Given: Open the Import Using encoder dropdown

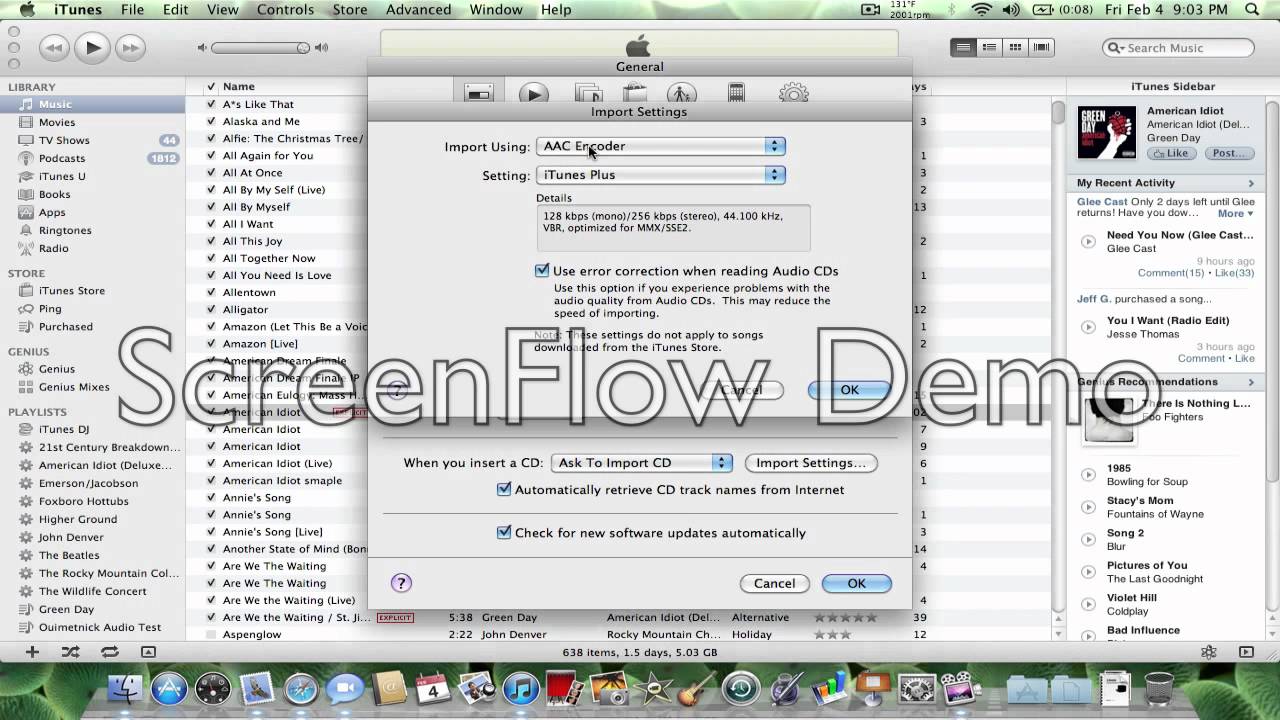Looking at the screenshot, I should pos(661,146).
